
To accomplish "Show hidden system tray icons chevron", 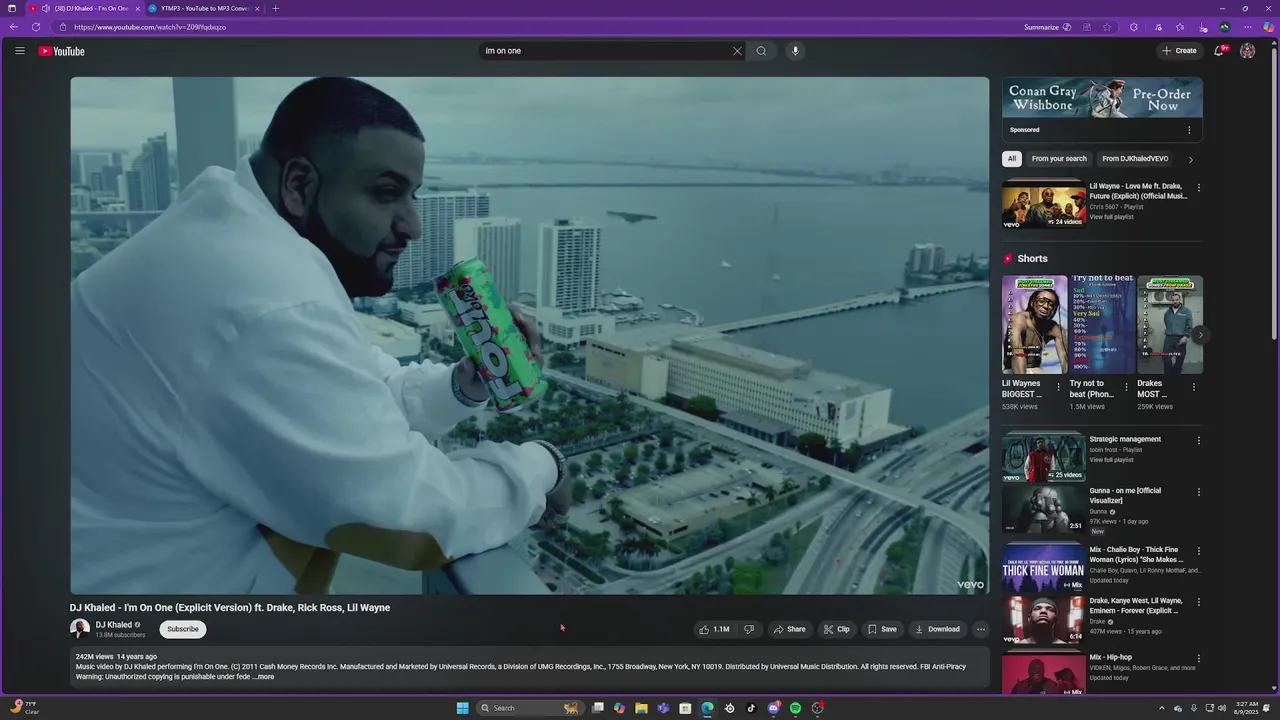I will click(1161, 708).
